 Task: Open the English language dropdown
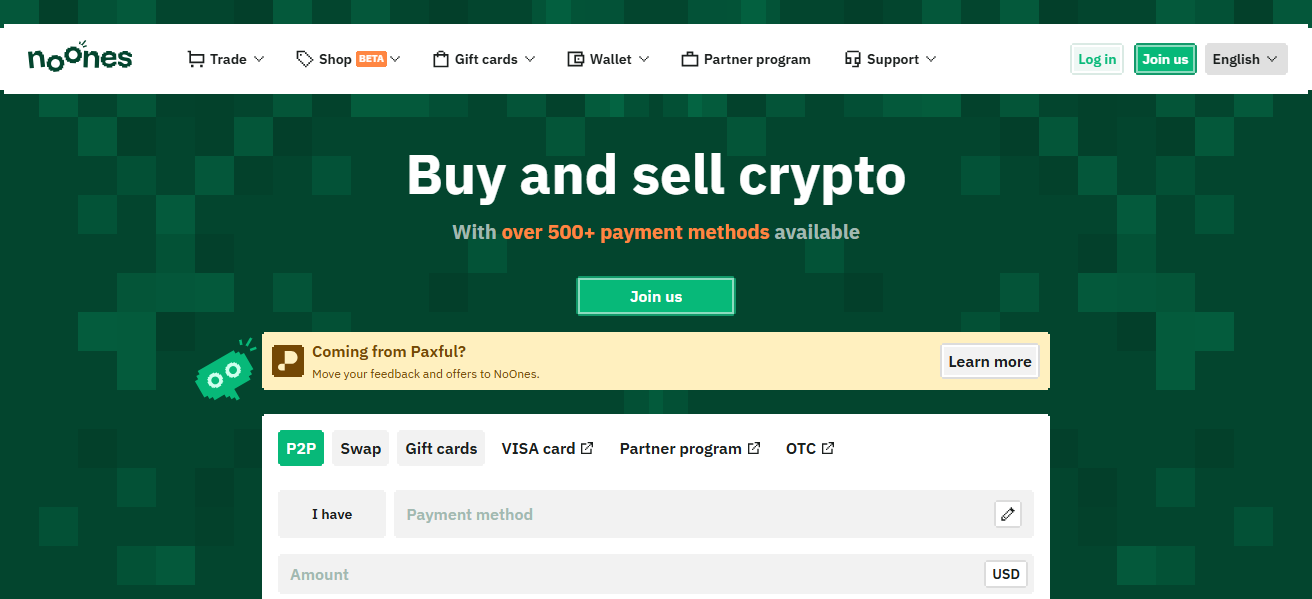pyautogui.click(x=1245, y=59)
